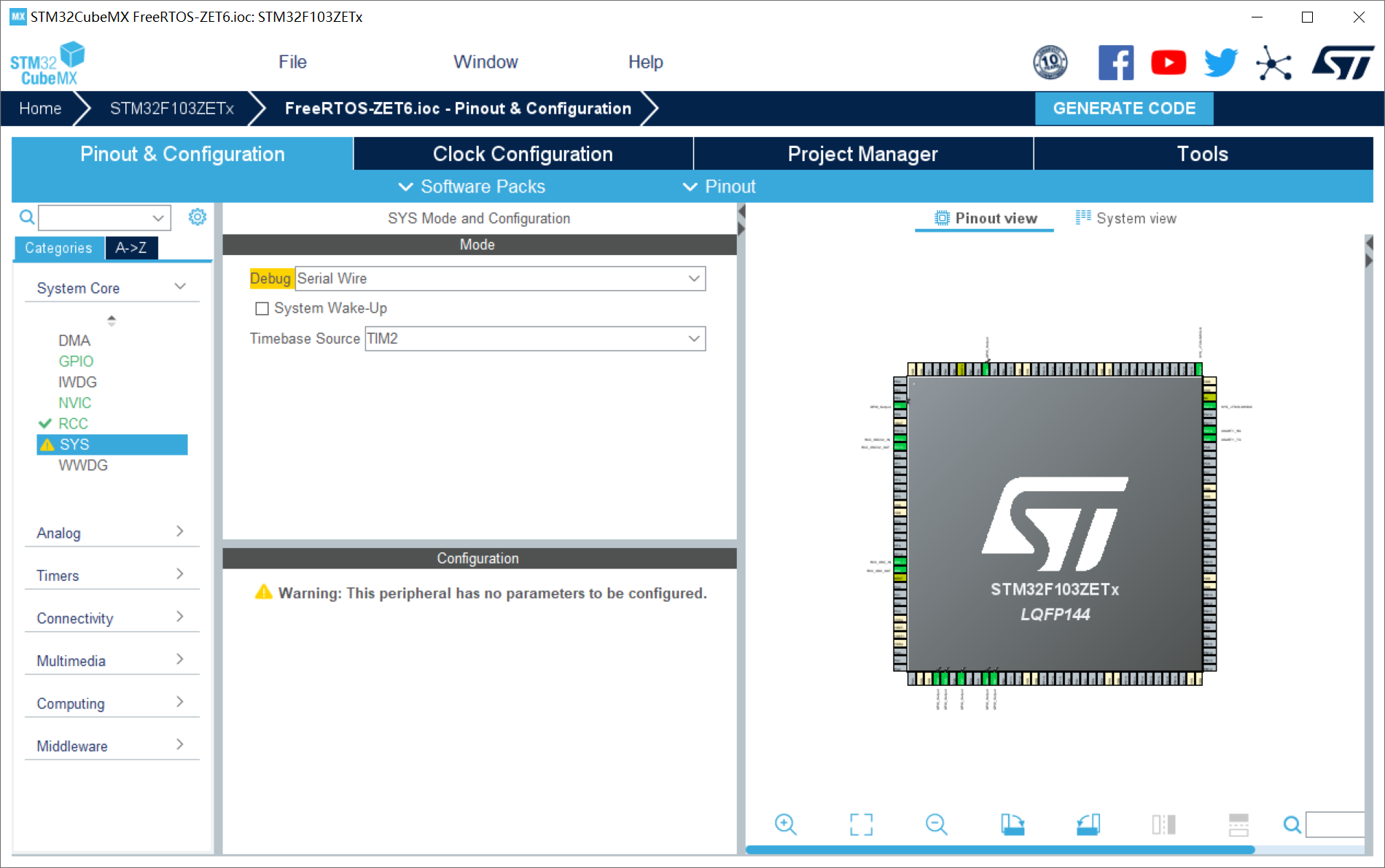Rotate the chip view clockwise

tap(1013, 824)
